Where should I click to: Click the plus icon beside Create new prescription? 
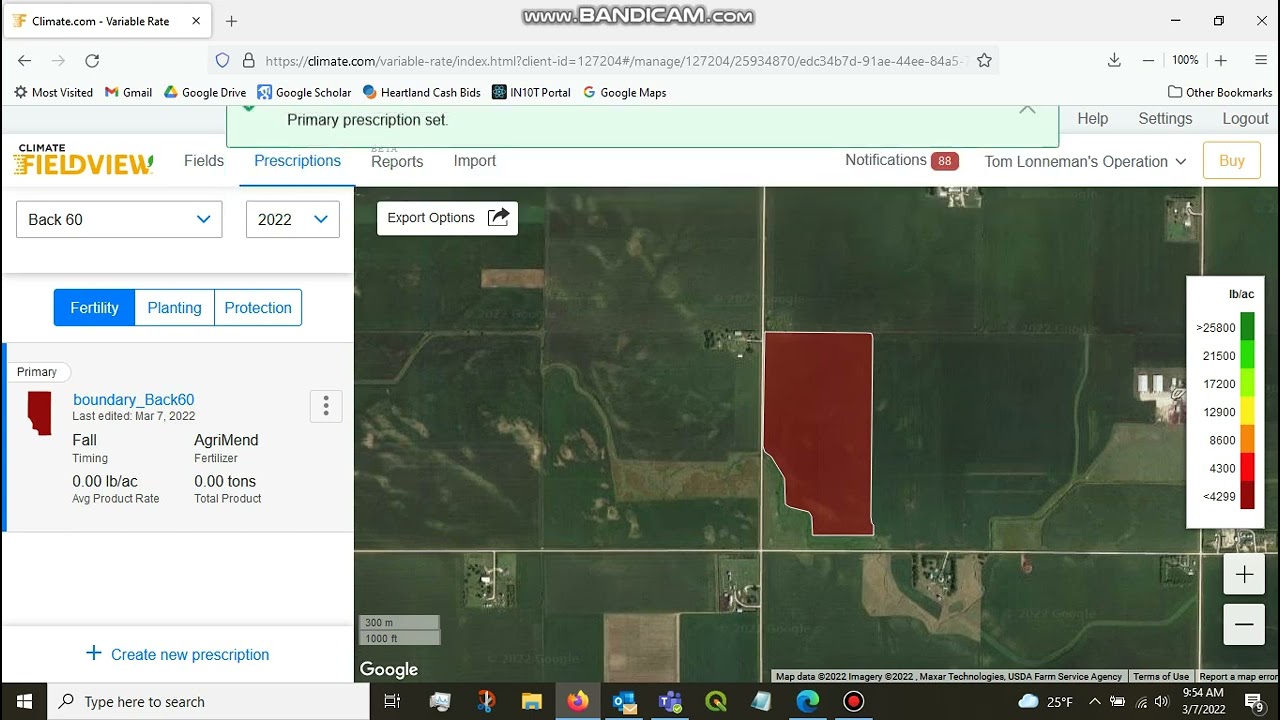[x=94, y=653]
